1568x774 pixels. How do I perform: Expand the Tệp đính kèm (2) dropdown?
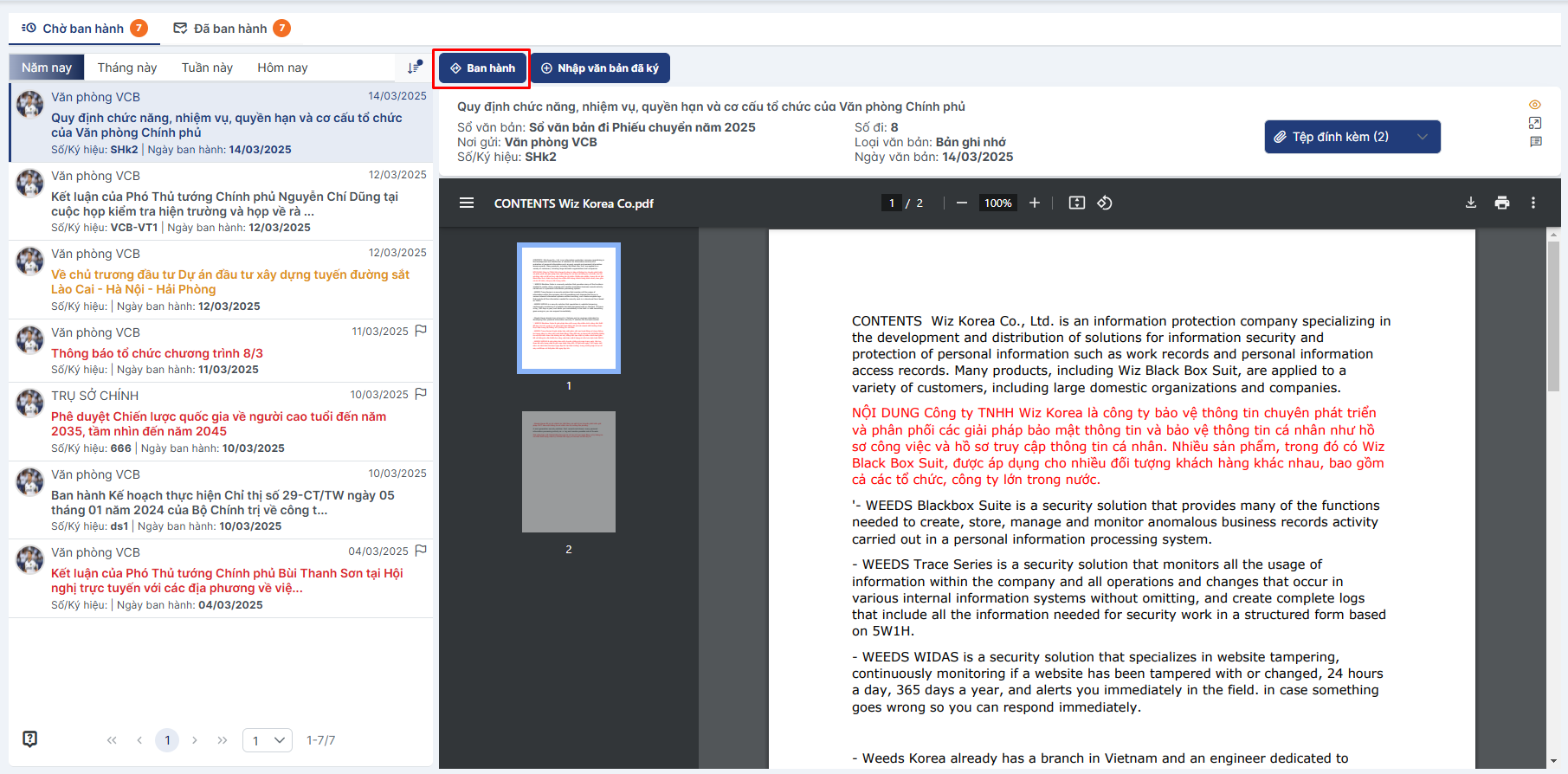pyautogui.click(x=1352, y=137)
